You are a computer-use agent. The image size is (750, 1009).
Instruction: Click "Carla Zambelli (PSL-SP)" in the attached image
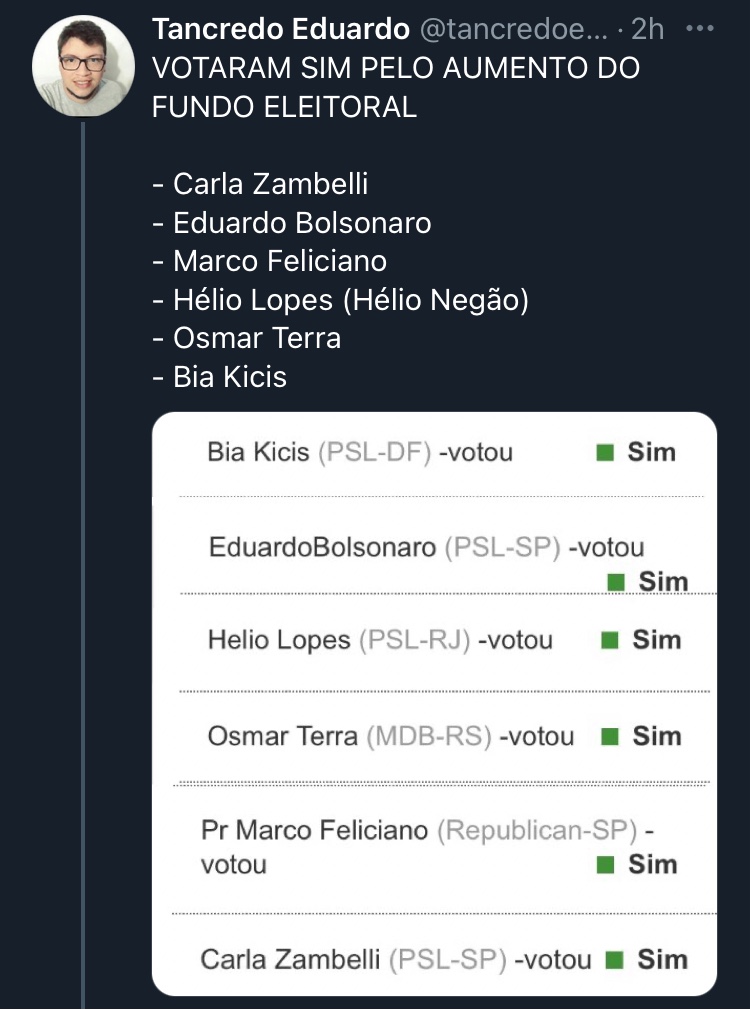[353, 960]
